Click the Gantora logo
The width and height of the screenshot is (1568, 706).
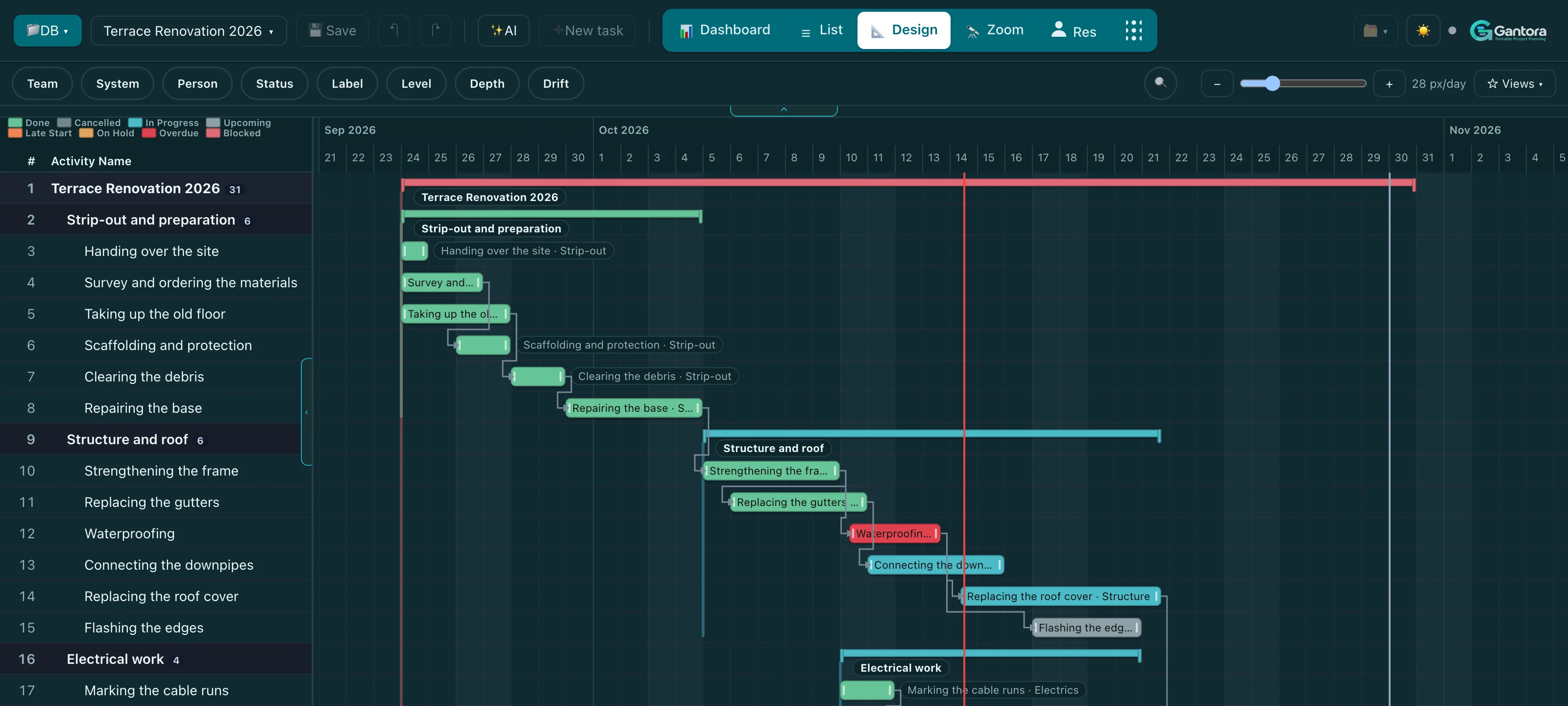click(1508, 30)
